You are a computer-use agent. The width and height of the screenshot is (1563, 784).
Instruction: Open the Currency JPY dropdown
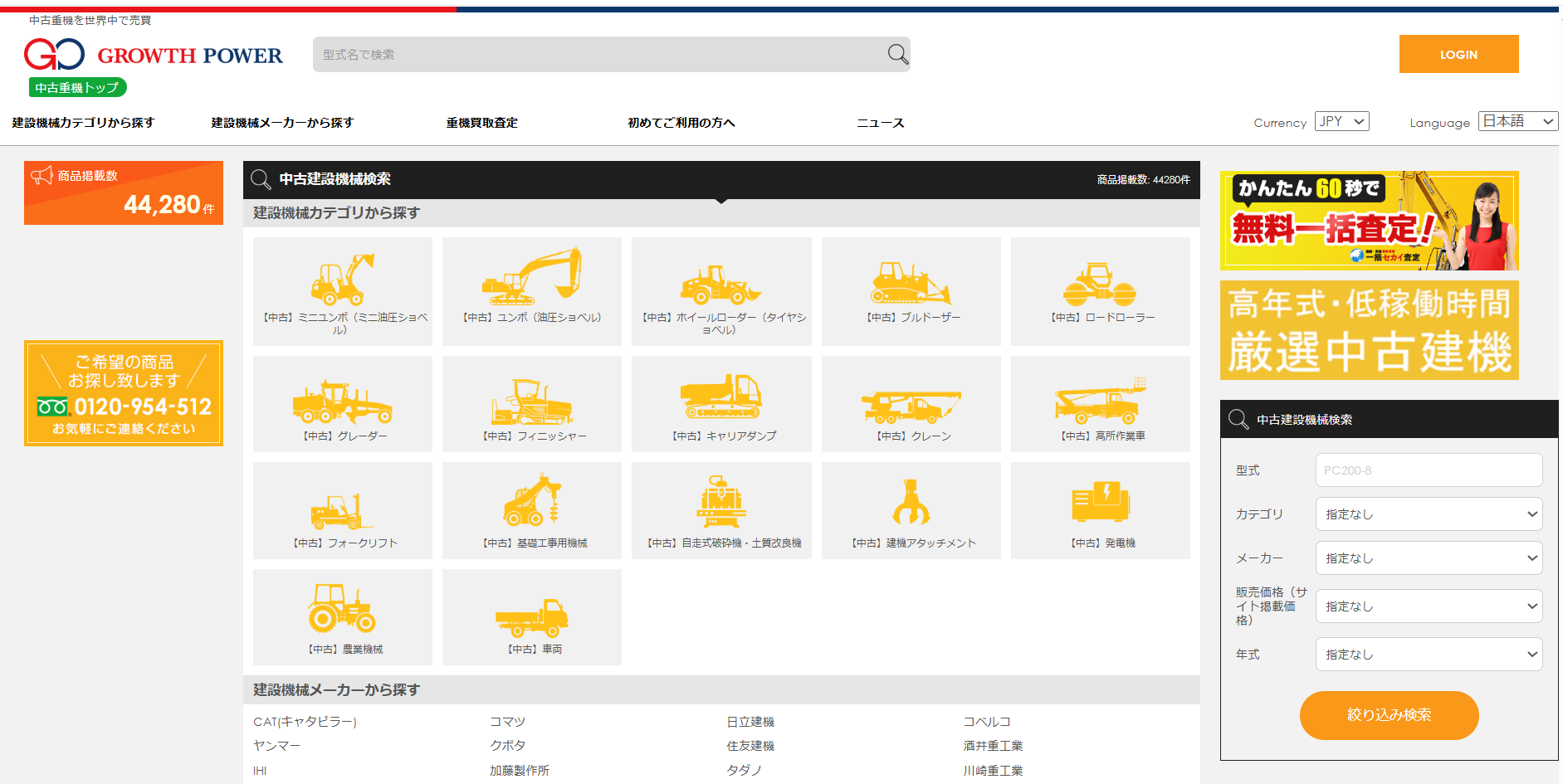tap(1341, 122)
